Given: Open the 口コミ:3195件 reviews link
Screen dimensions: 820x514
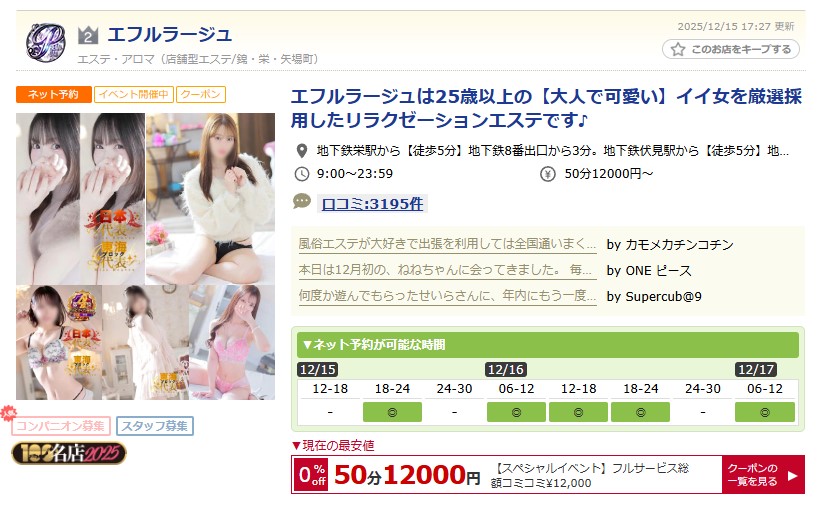Looking at the screenshot, I should click(x=372, y=203).
